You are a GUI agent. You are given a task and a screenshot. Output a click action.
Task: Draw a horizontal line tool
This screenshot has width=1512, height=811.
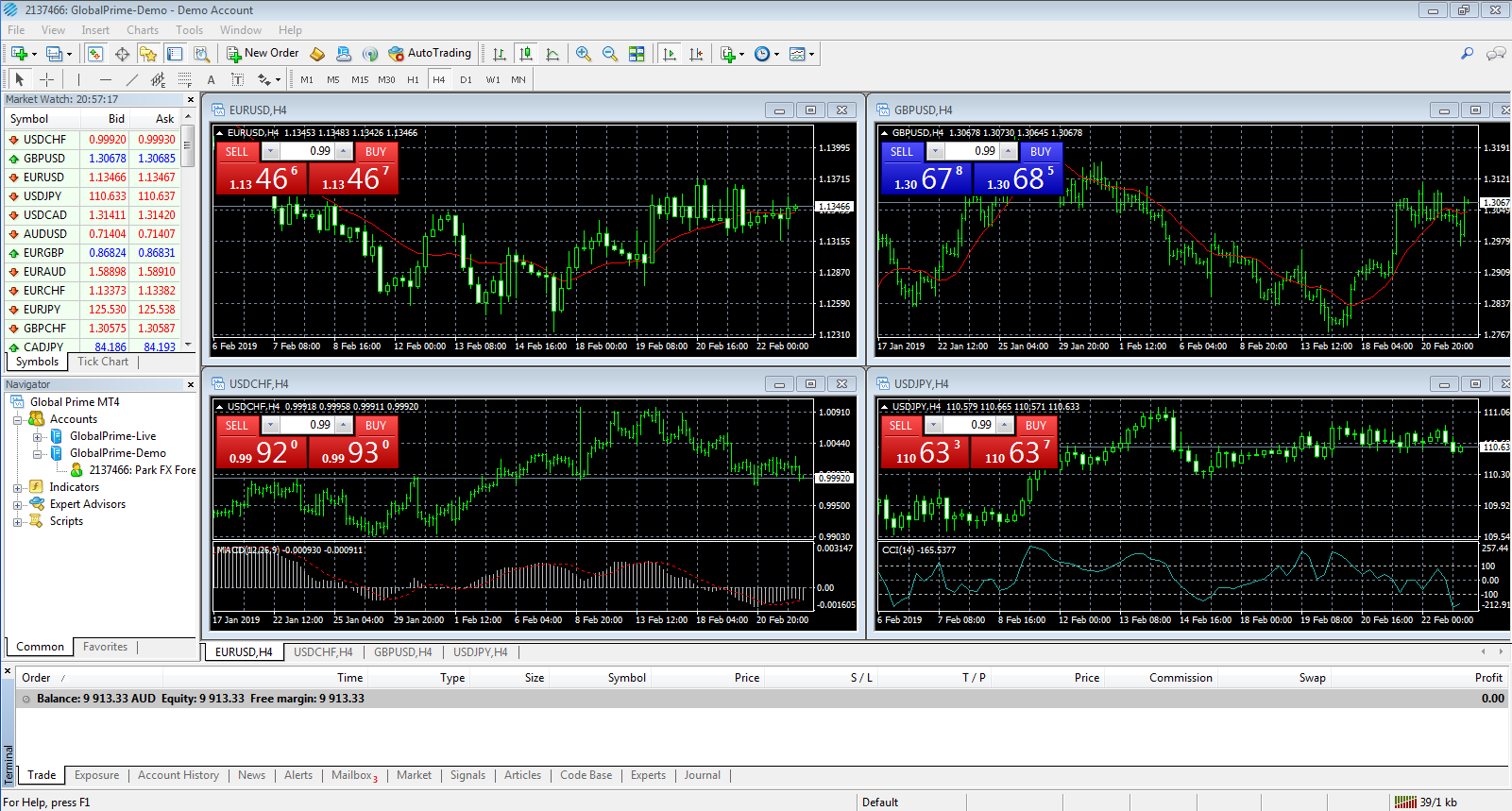[105, 79]
